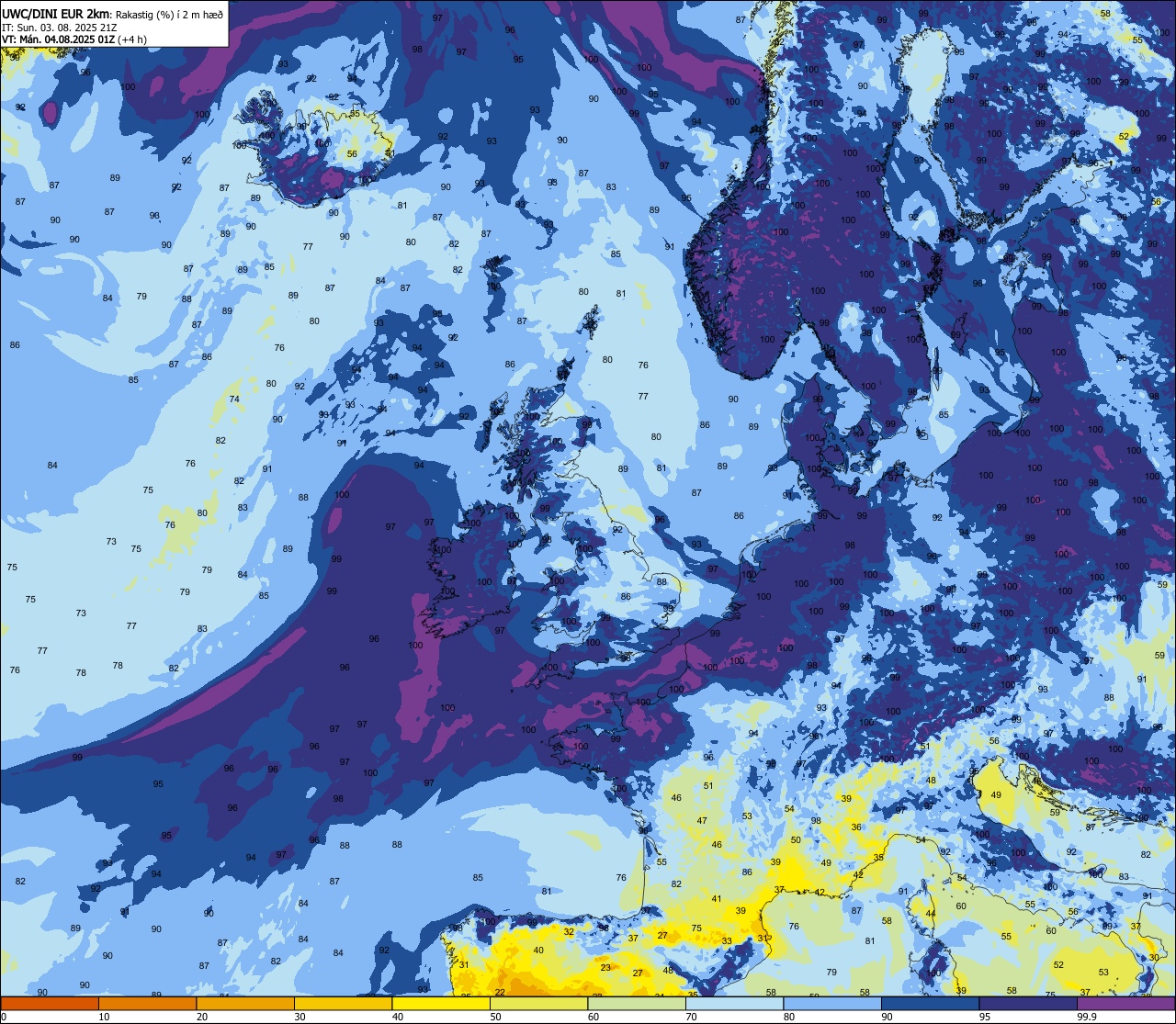Viewport: 1176px width, 1024px height.
Task: Click the "70" tick label on legend scale
Action: coord(691,1017)
